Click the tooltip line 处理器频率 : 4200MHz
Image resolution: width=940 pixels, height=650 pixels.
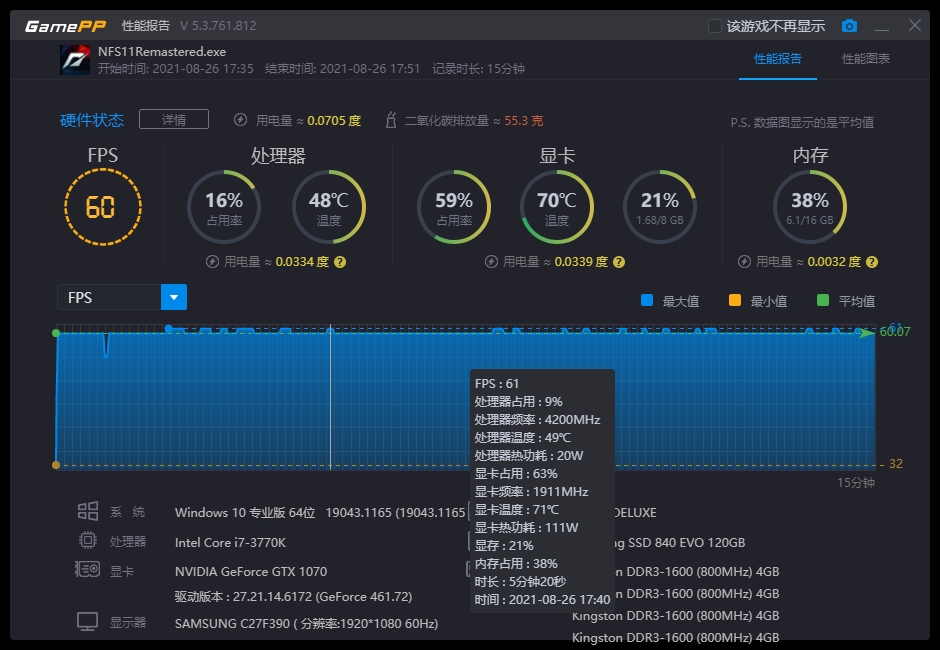[537, 420]
